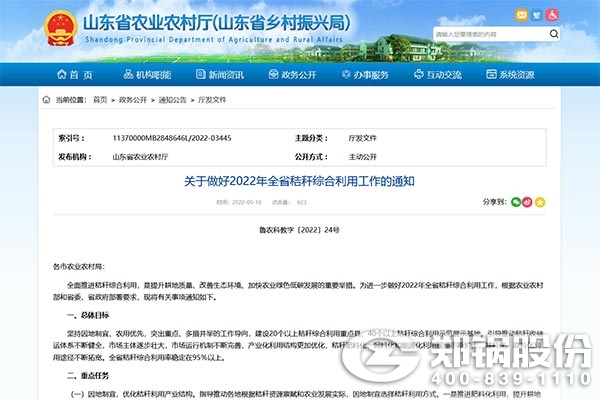Viewport: 600px width, 400px height.
Task: Click home icon beside 当前位置
Action: pyautogui.click(x=46, y=100)
